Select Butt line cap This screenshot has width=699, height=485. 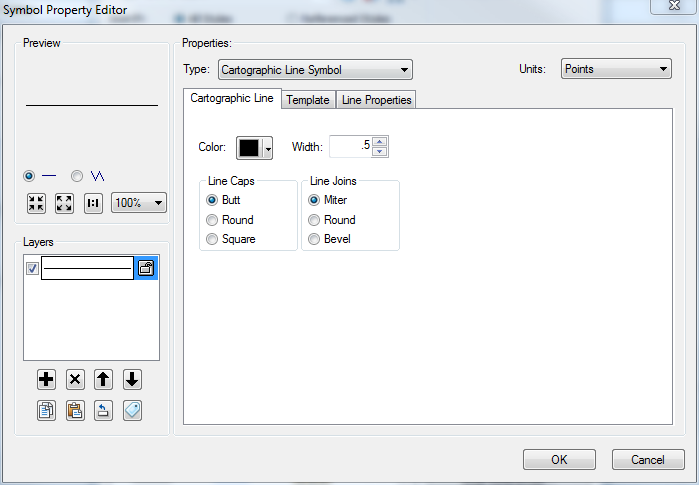pos(212,200)
